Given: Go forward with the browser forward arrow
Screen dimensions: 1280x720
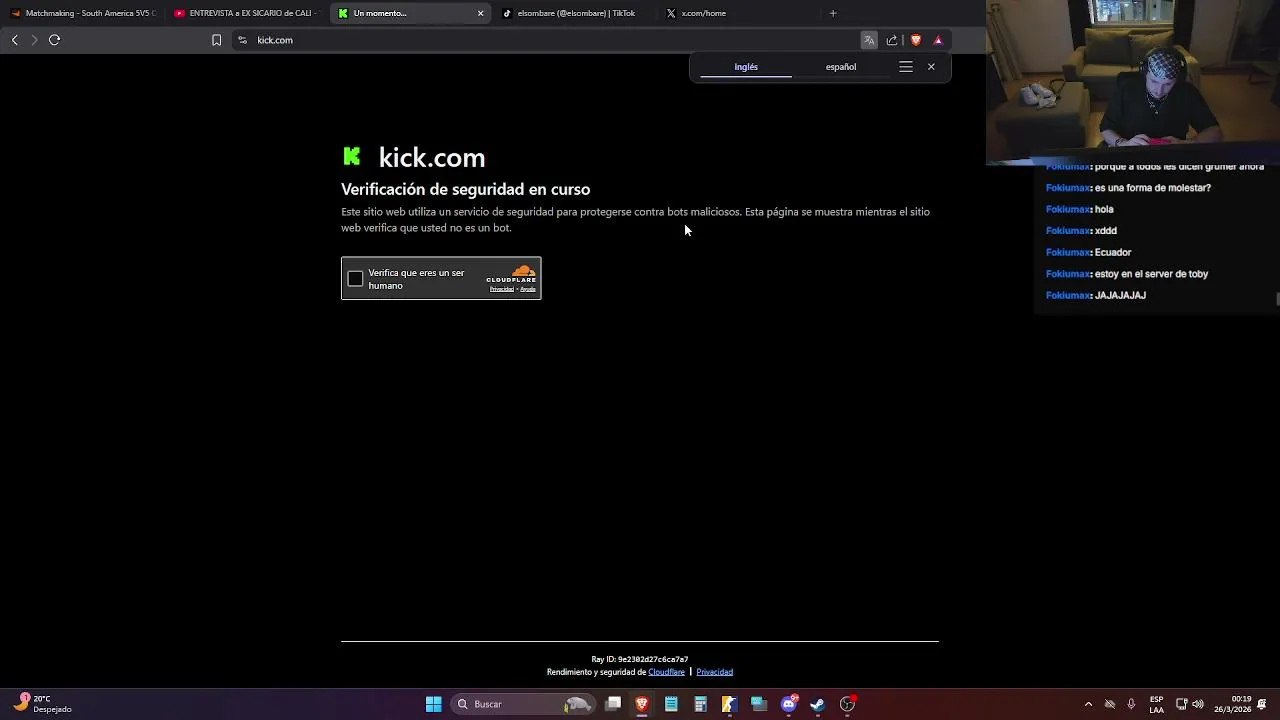Looking at the screenshot, I should [x=34, y=40].
